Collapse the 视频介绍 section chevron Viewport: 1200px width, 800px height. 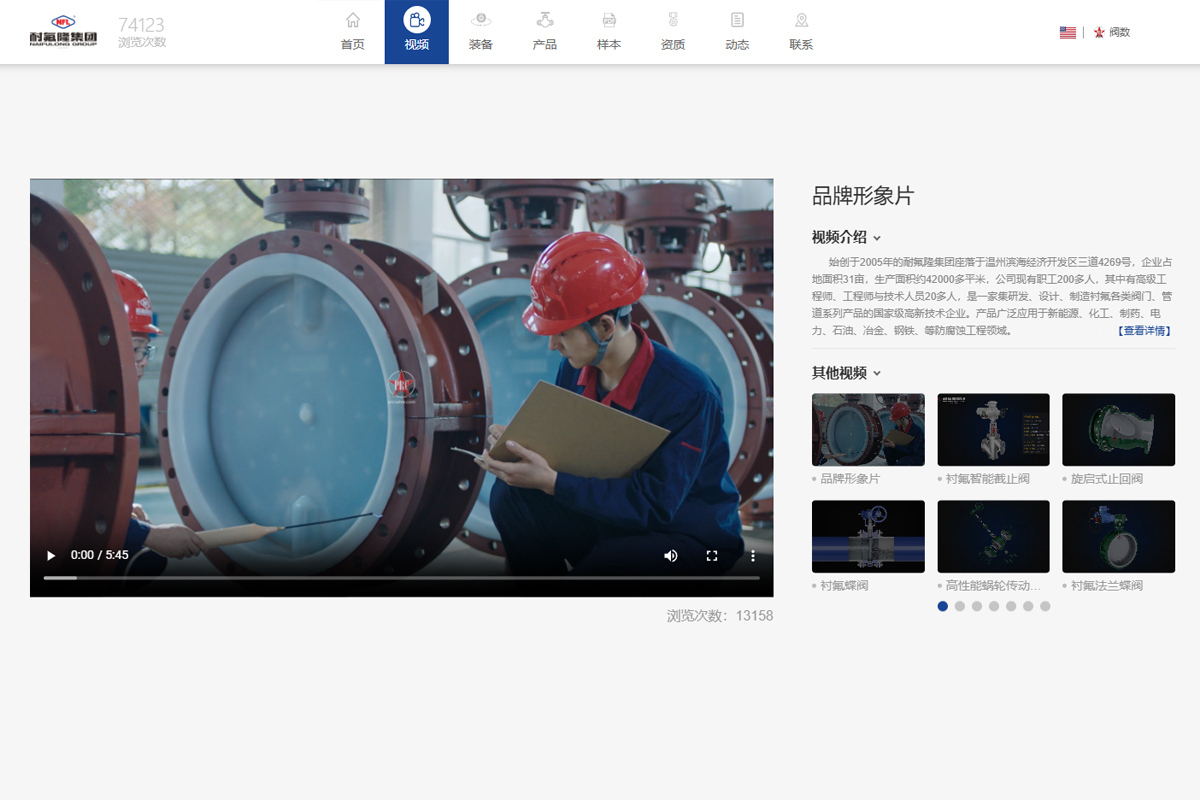877,238
